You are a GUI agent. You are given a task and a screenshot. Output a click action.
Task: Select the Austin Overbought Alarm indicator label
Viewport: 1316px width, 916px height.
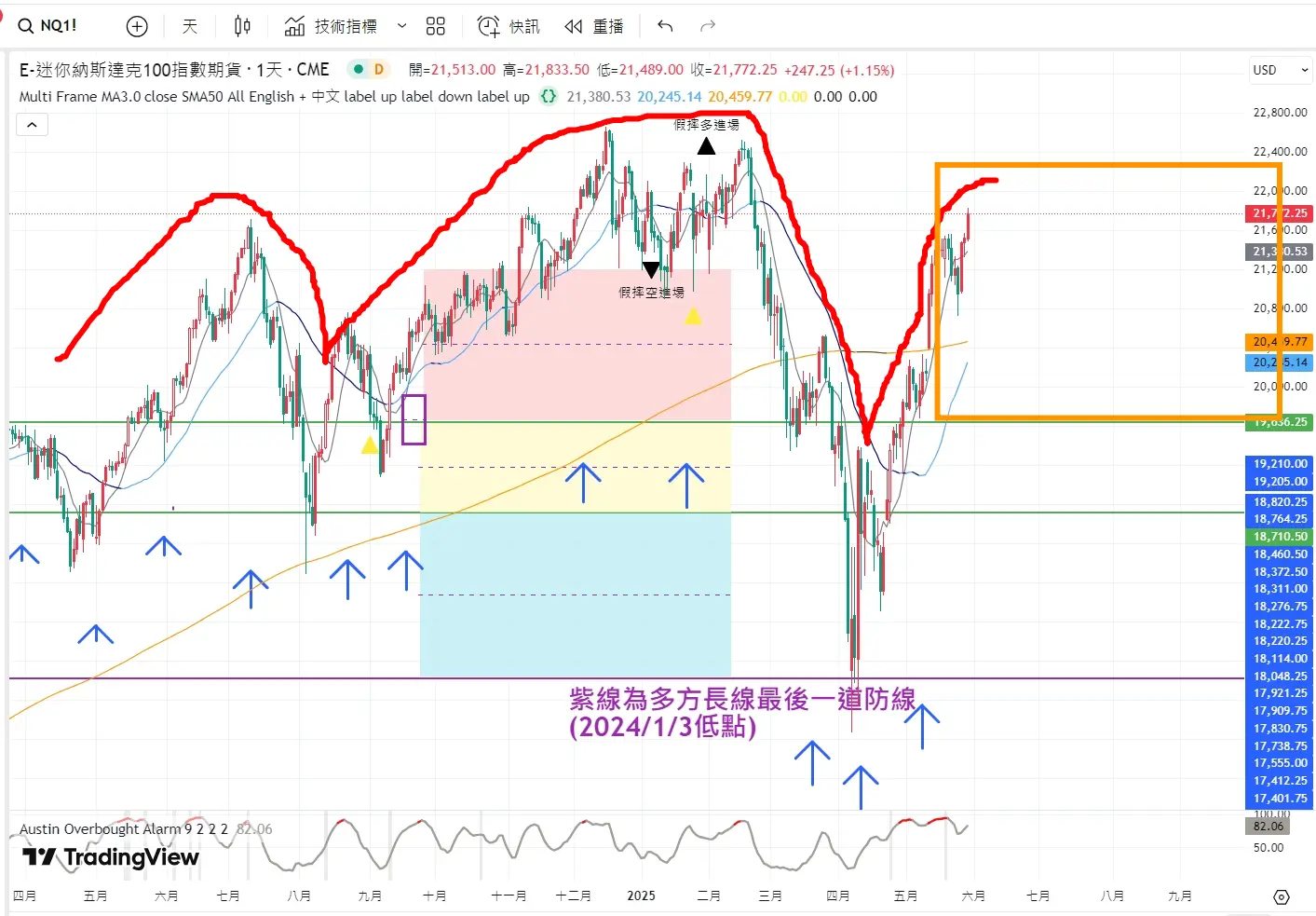point(100,828)
